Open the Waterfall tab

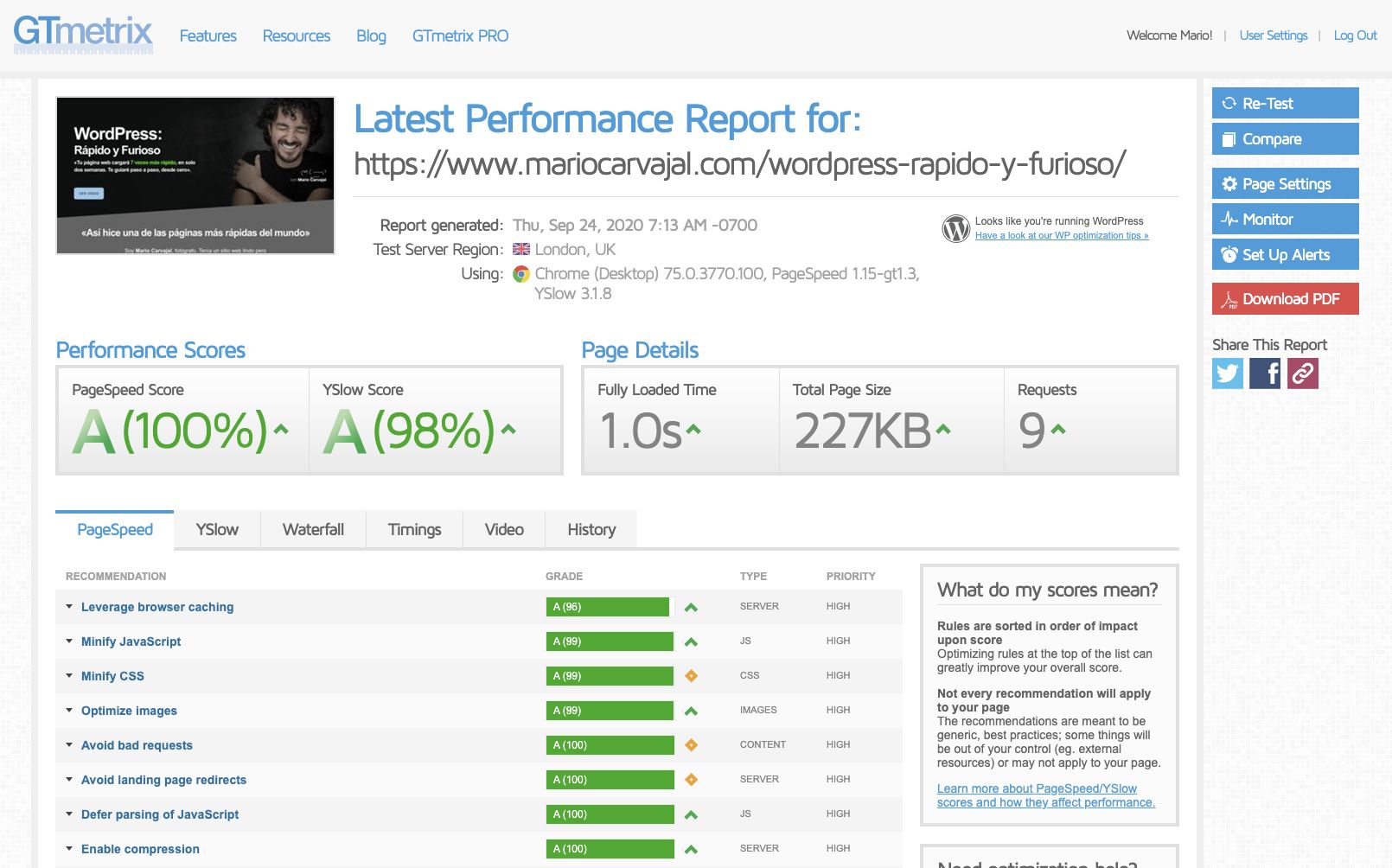tap(313, 530)
